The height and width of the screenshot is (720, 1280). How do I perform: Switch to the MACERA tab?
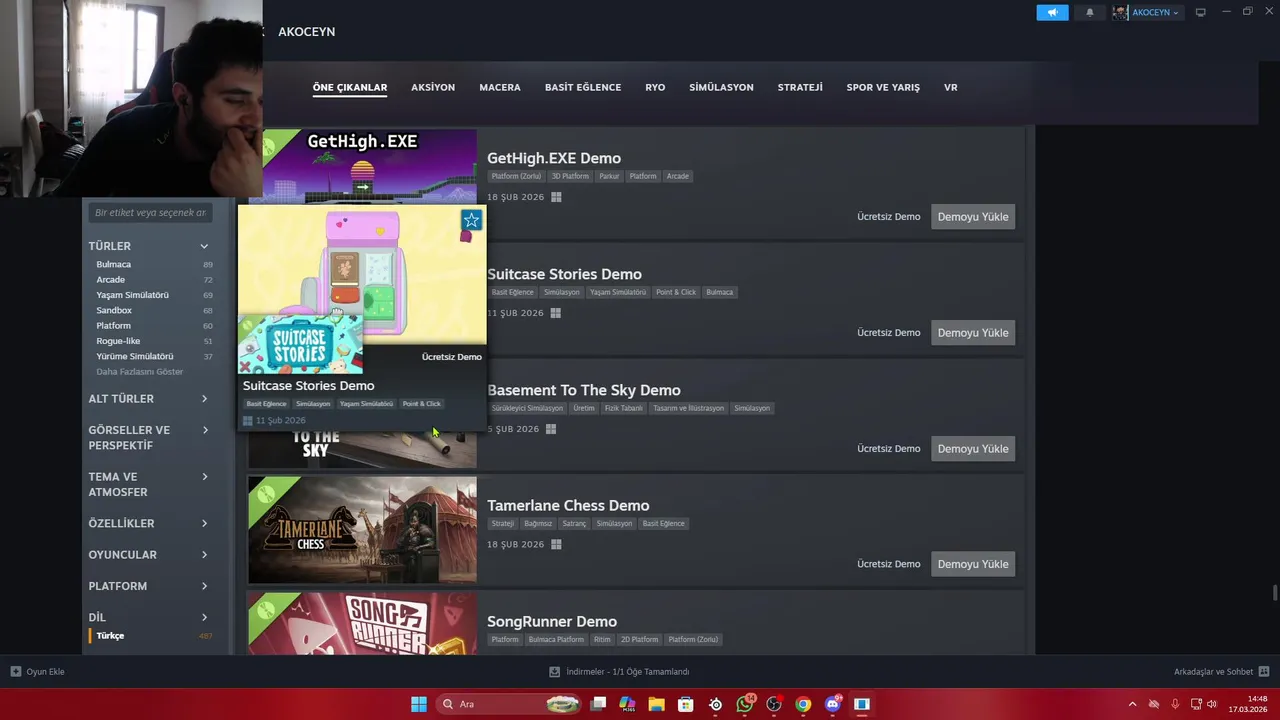(x=500, y=87)
